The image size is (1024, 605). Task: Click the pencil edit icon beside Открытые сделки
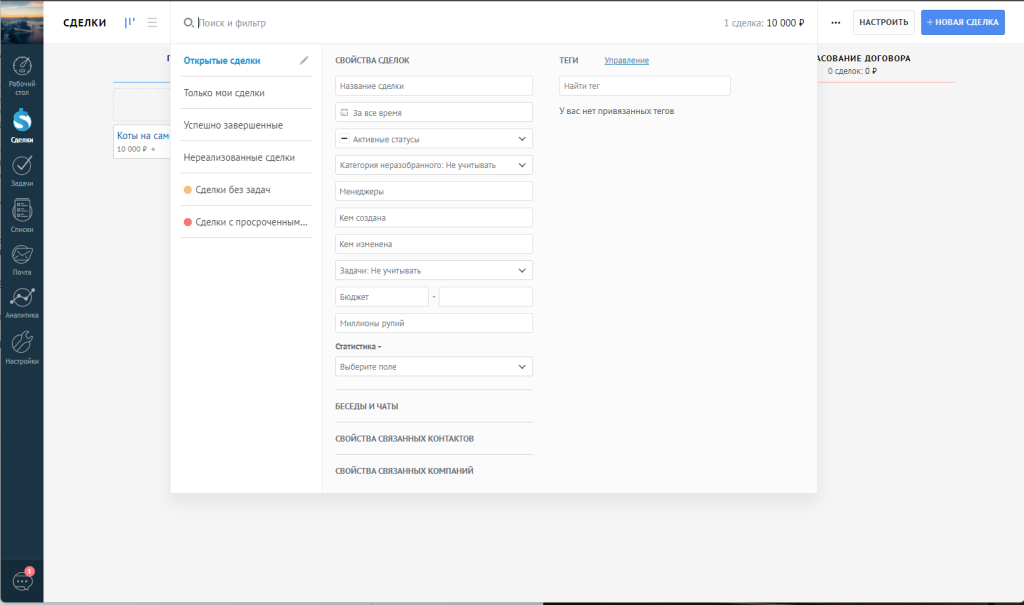304,60
